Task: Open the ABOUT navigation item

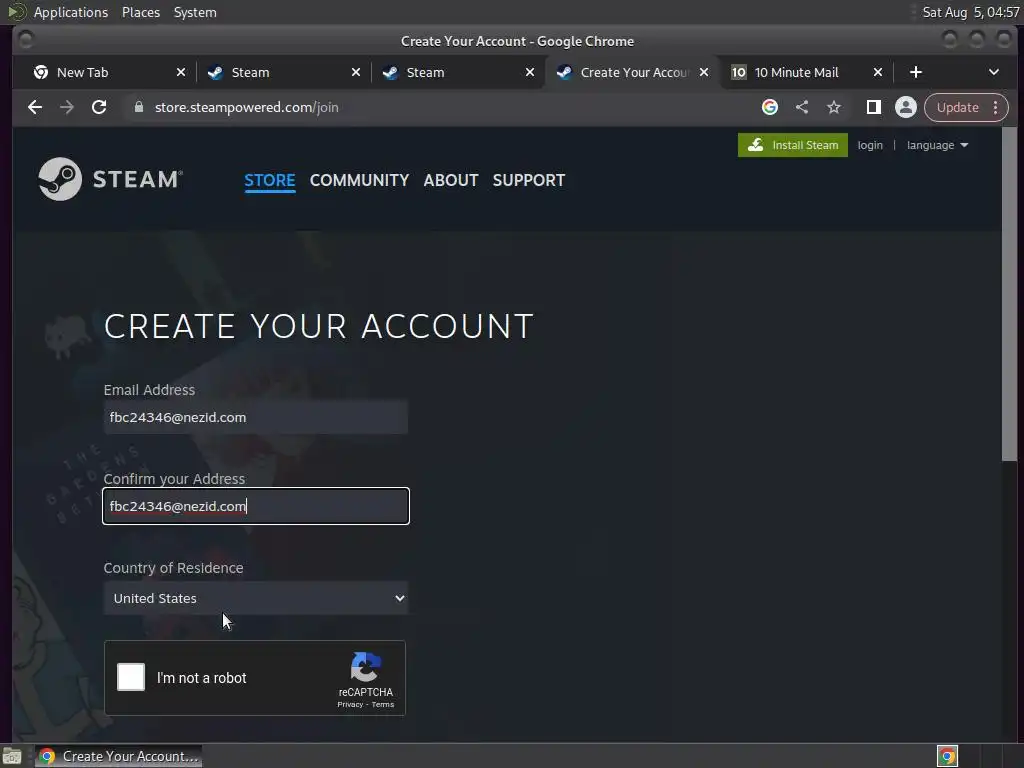Action: coord(451,180)
